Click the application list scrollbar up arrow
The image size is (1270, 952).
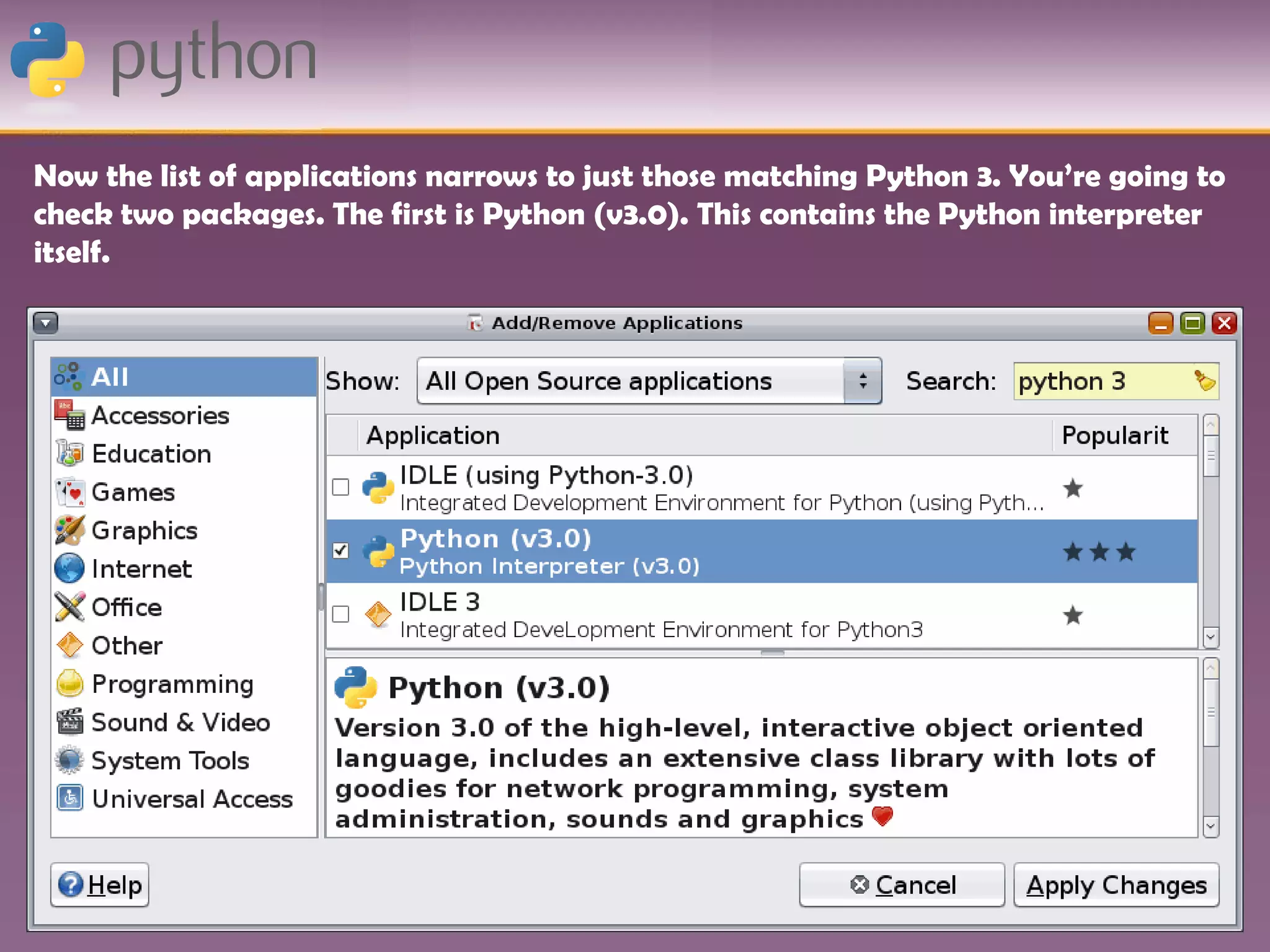click(x=1210, y=425)
